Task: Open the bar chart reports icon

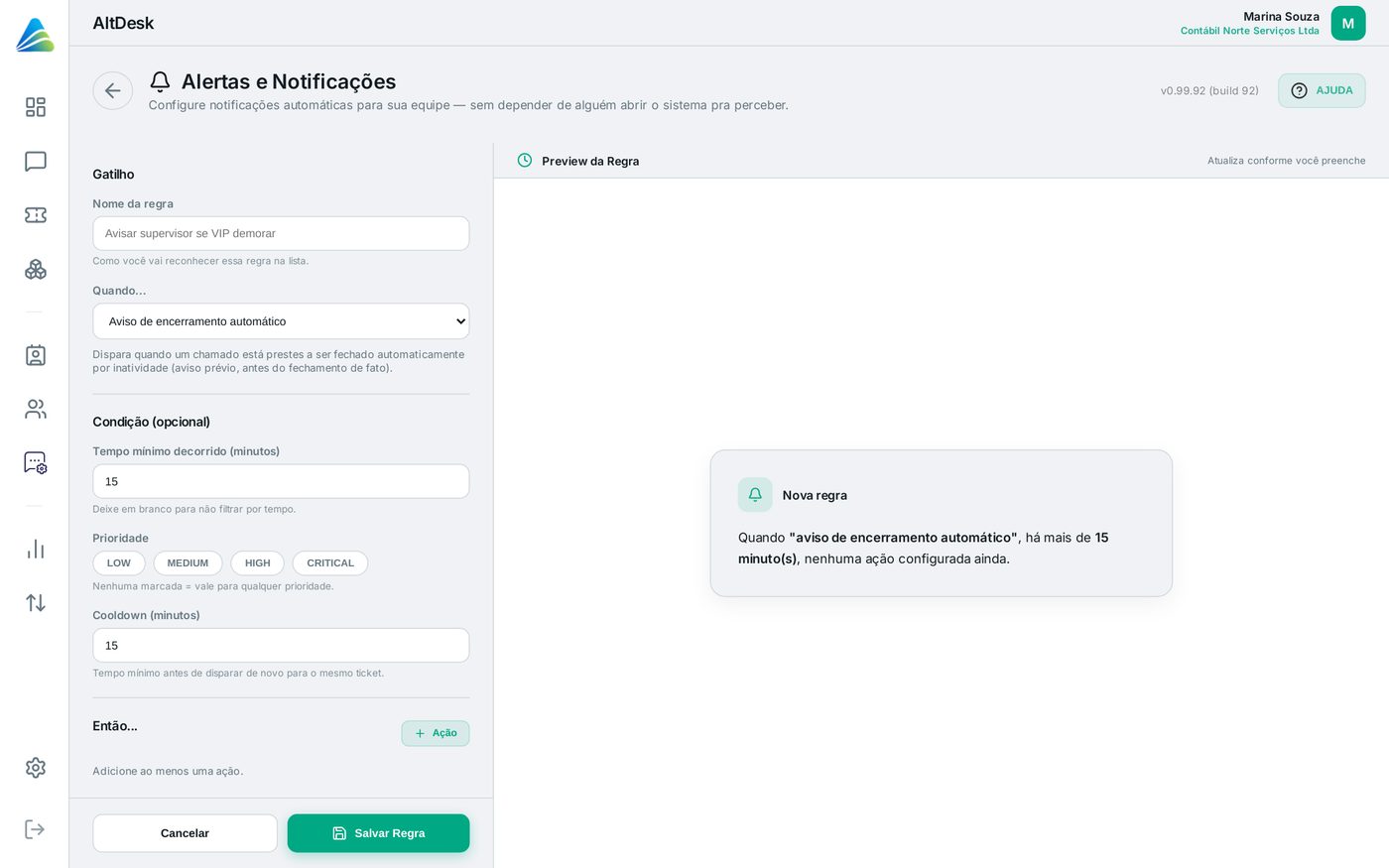Action: (x=36, y=550)
